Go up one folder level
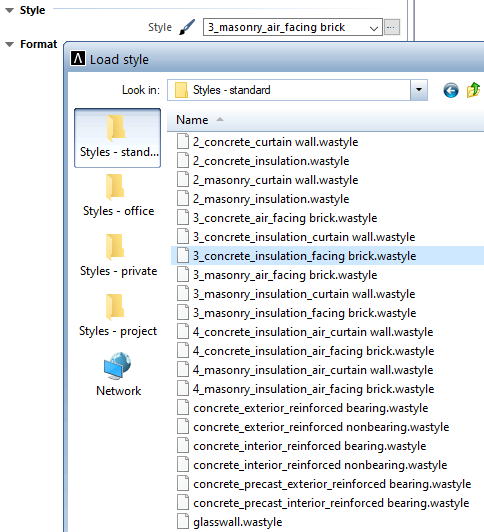 tap(473, 90)
